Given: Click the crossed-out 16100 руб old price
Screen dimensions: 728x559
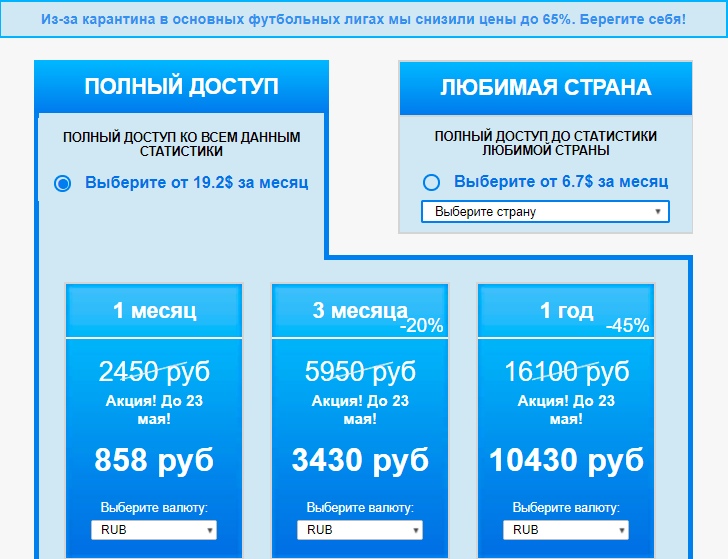Looking at the screenshot, I should 566,372.
